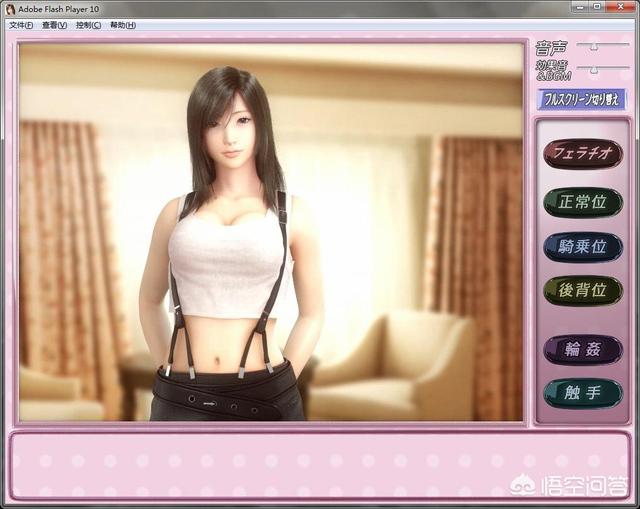This screenshot has width=640, height=509.
Task: Minimize the Flash Player window
Action: click(x=580, y=6)
